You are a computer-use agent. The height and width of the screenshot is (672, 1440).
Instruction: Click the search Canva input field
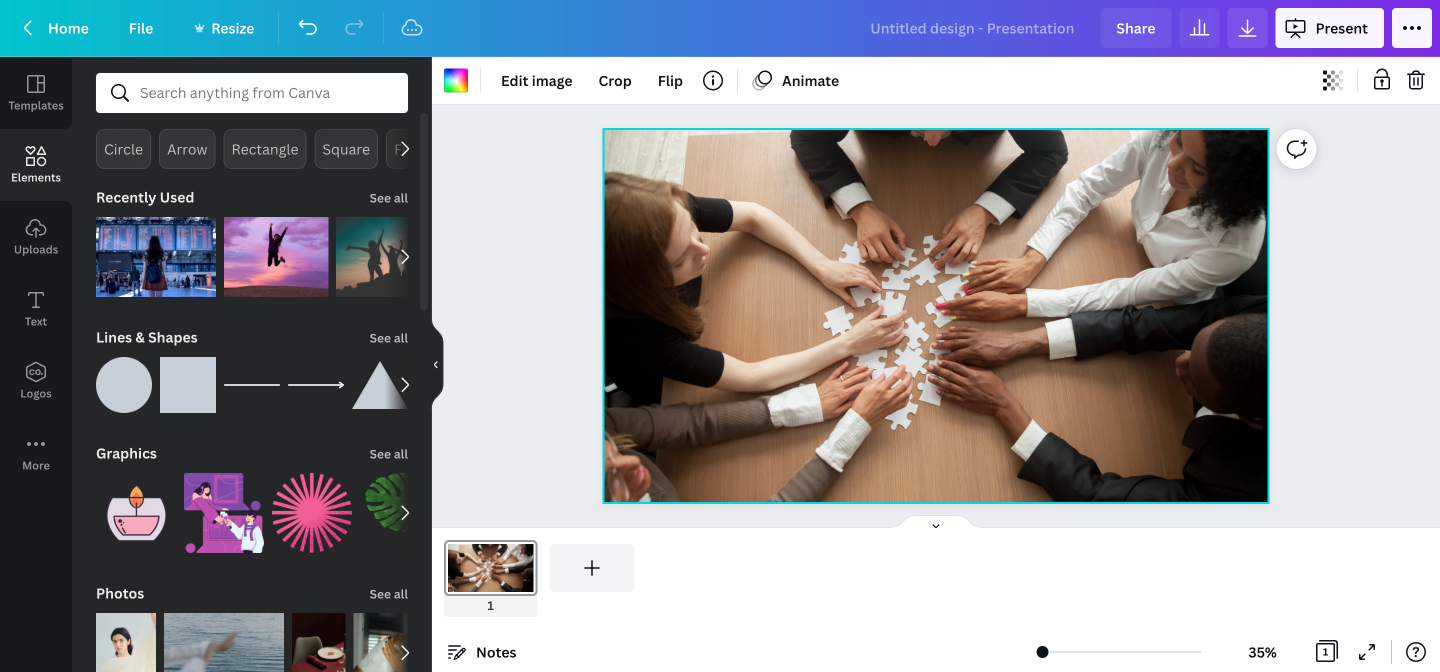(252, 93)
